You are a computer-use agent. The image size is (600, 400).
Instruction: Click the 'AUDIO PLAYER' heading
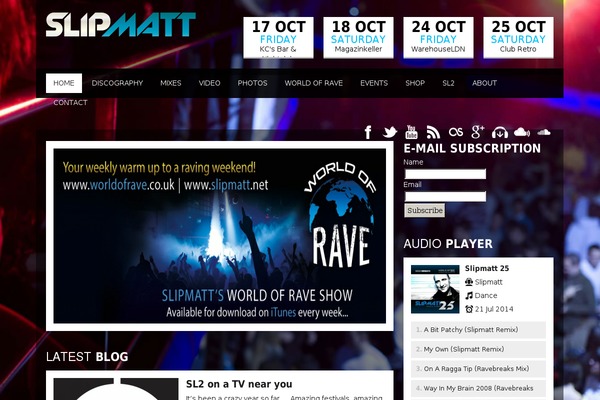[448, 243]
